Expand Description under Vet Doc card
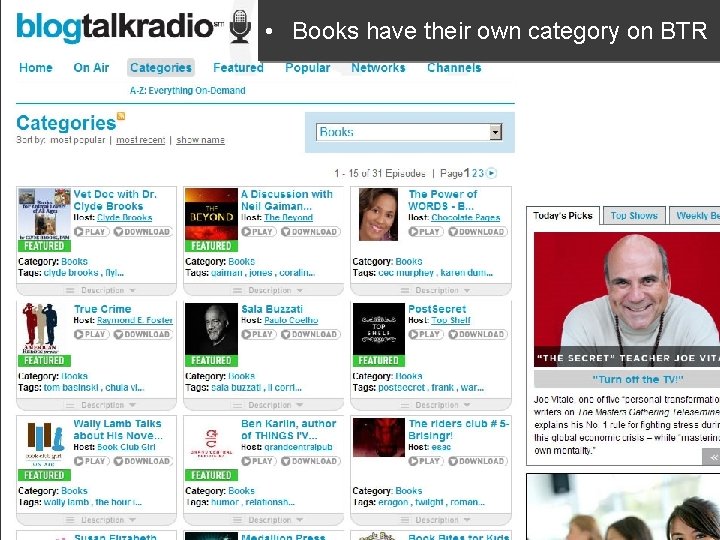This screenshot has width=720, height=540. coord(96,290)
